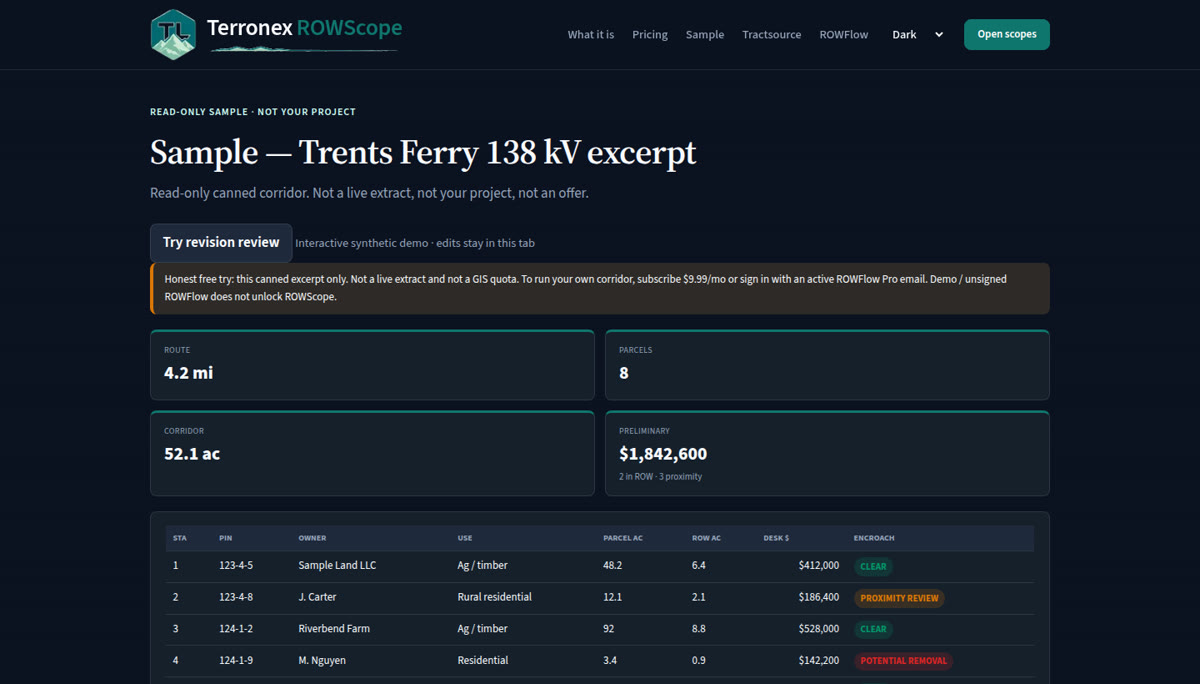Click the PARCEL AC column header
Viewport: 1200px width, 684px height.
click(623, 538)
